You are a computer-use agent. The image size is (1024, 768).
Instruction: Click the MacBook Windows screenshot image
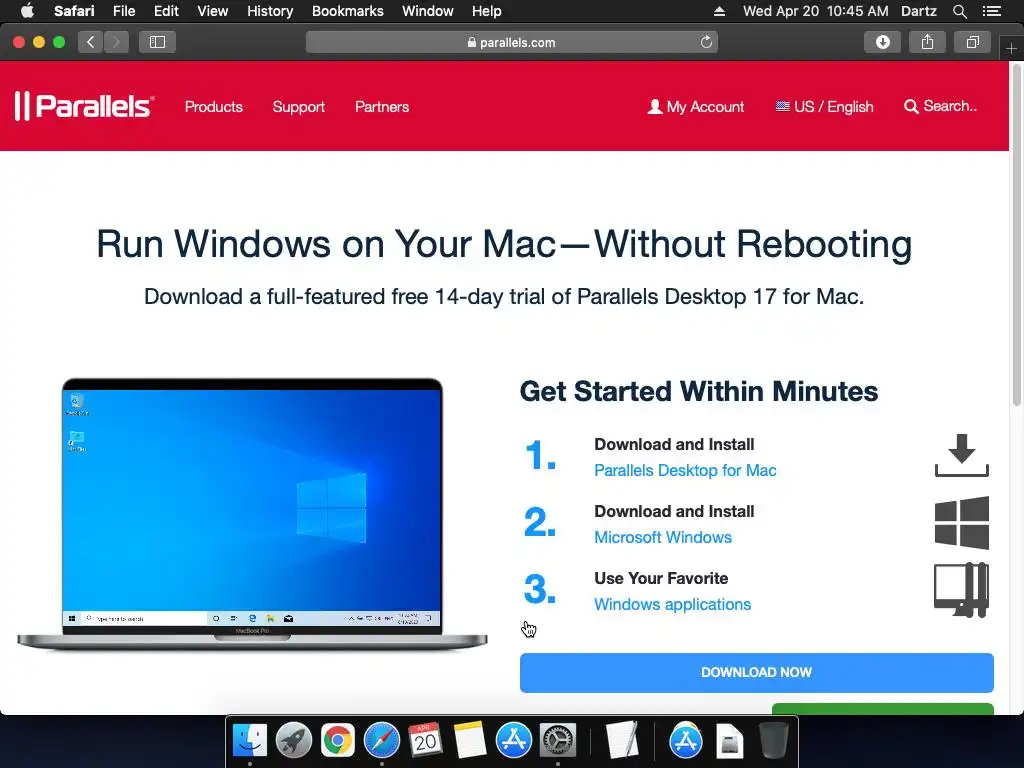coord(252,514)
